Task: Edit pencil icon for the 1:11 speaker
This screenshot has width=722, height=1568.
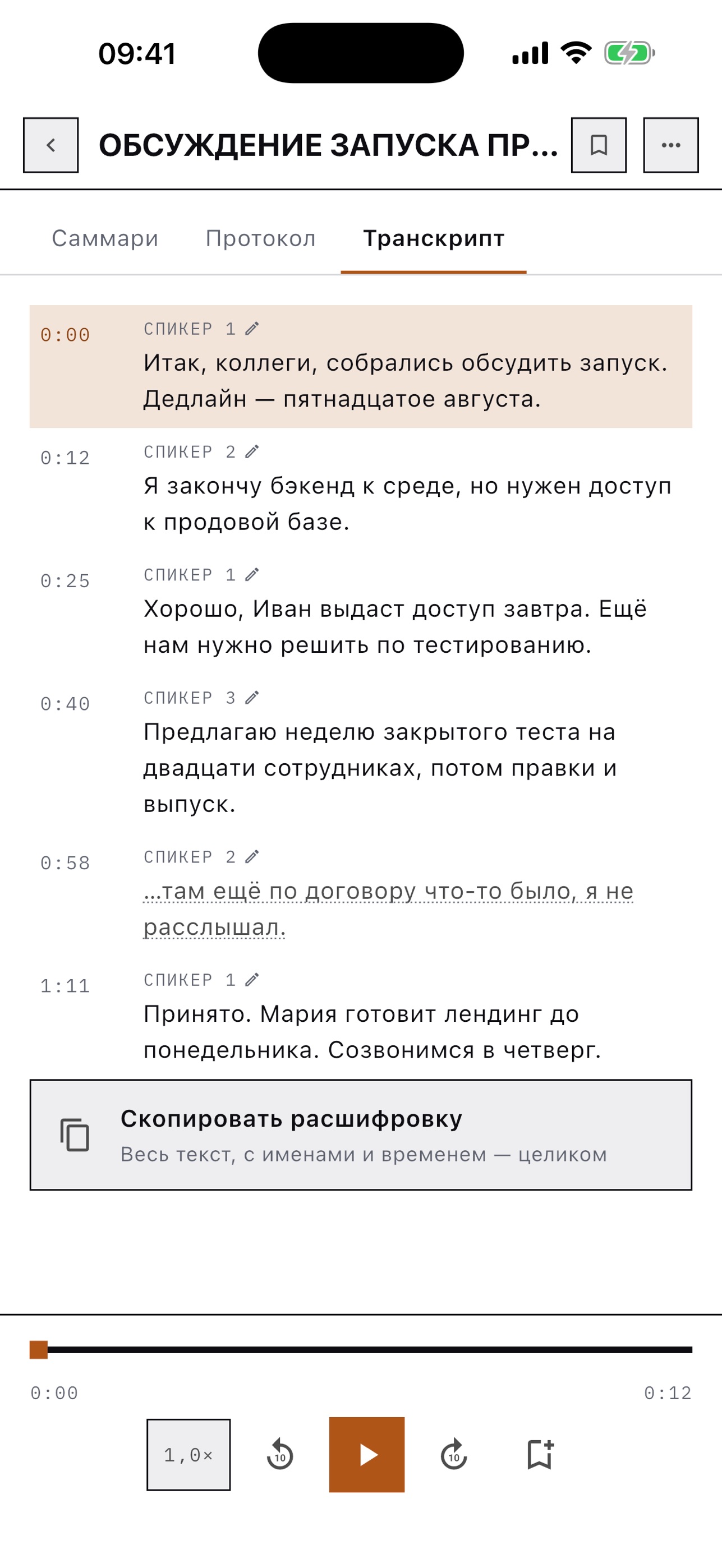Action: click(252, 980)
